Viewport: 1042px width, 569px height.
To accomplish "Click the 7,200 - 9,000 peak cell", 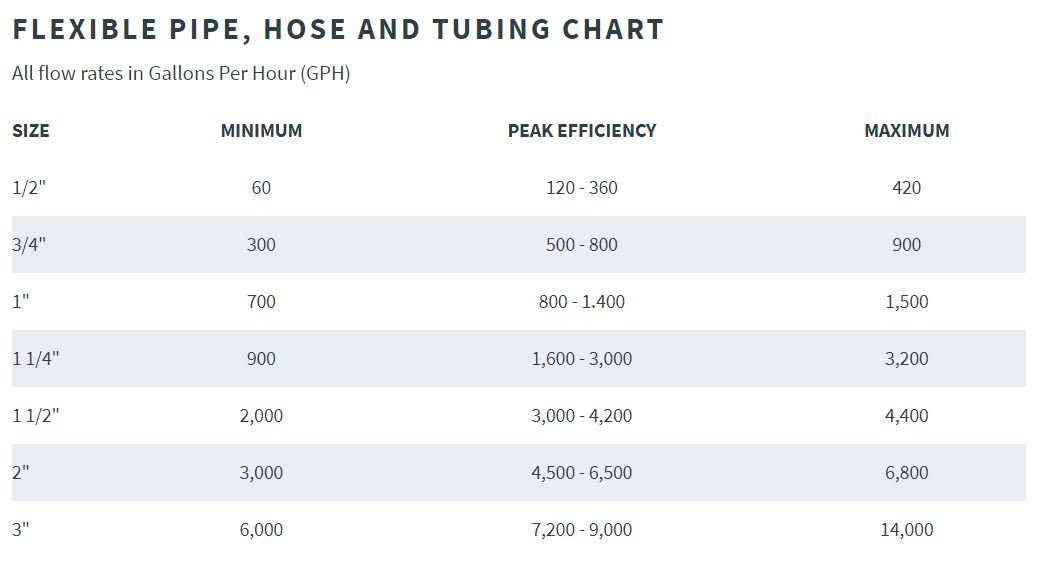I will click(x=582, y=530).
